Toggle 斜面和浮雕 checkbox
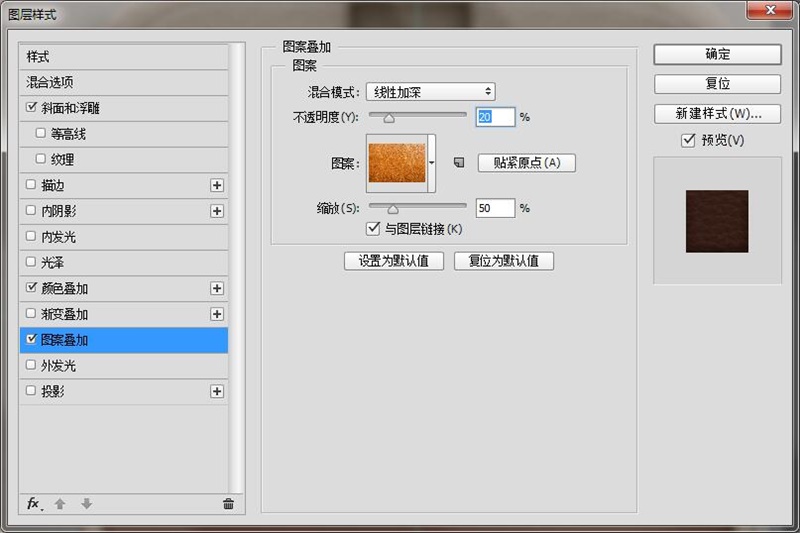The image size is (800, 533). 31,107
